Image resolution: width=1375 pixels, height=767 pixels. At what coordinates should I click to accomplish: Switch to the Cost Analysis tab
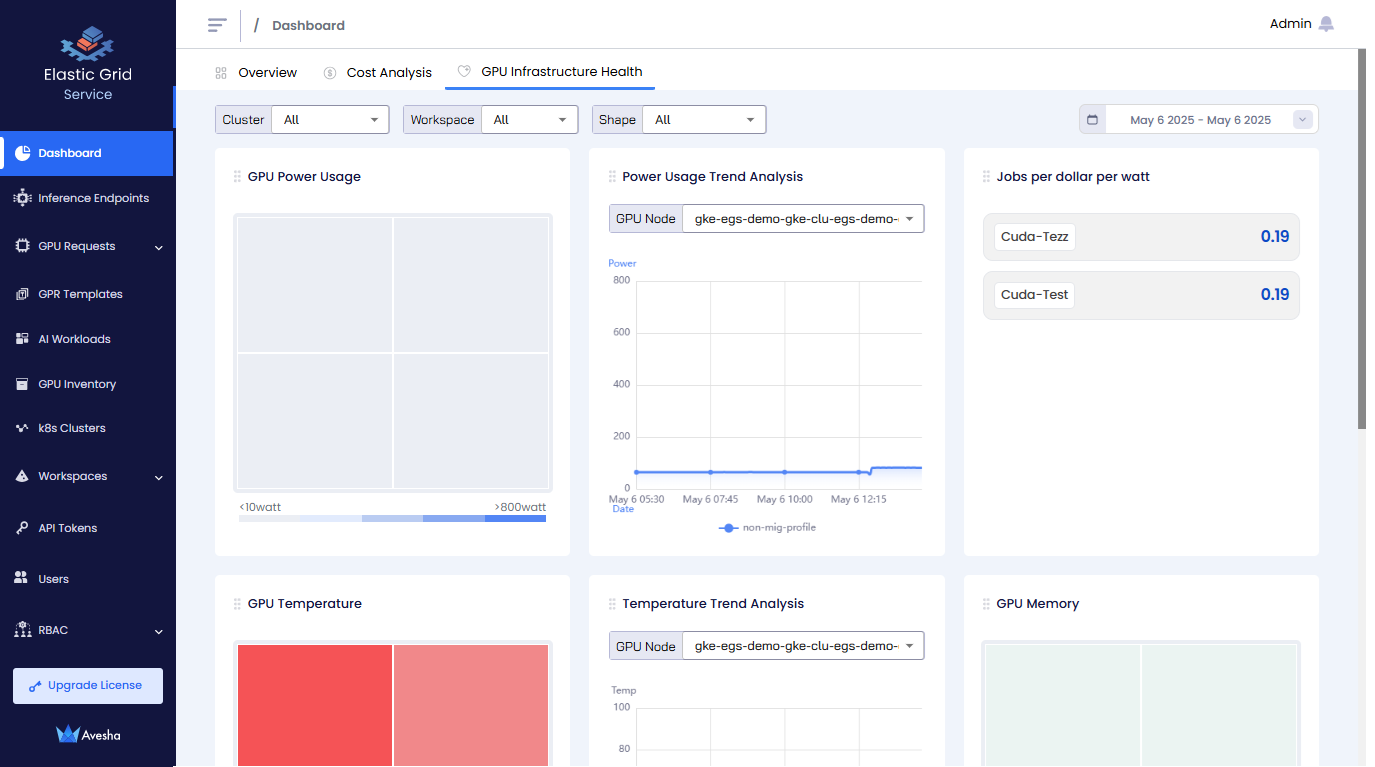(388, 73)
